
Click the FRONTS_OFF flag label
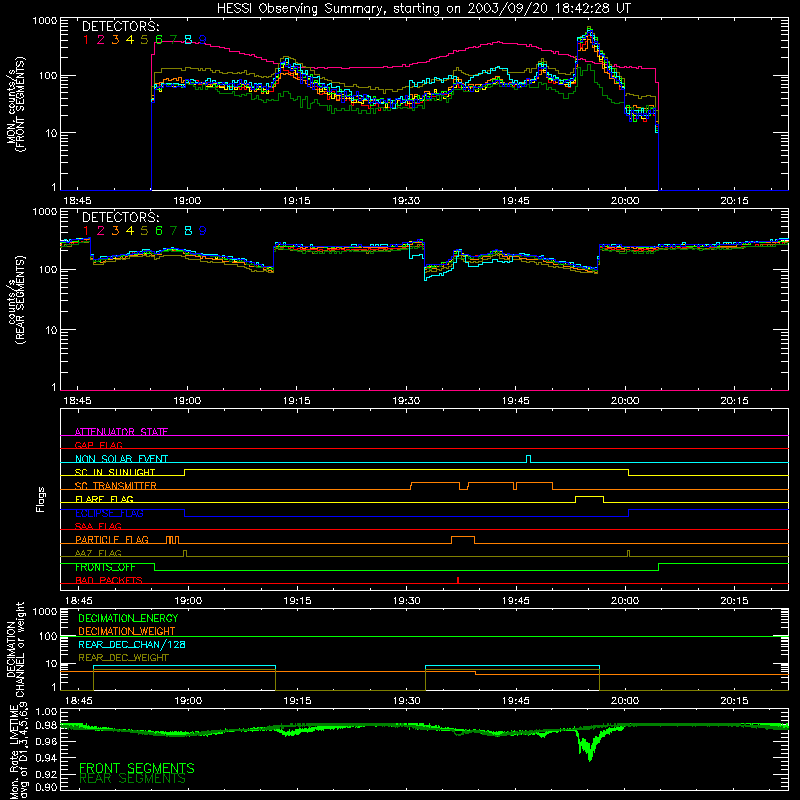(x=105, y=567)
